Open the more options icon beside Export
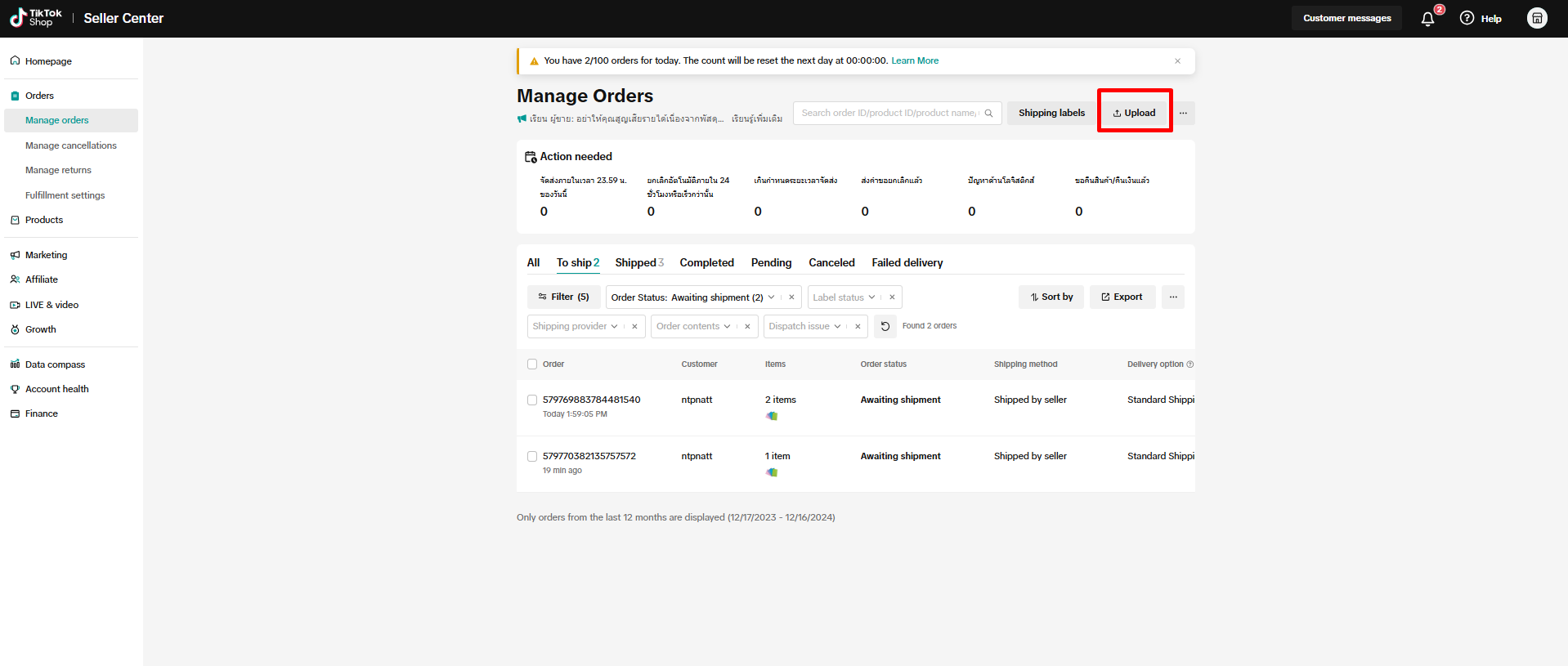Image resolution: width=1568 pixels, height=666 pixels. pyautogui.click(x=1173, y=297)
